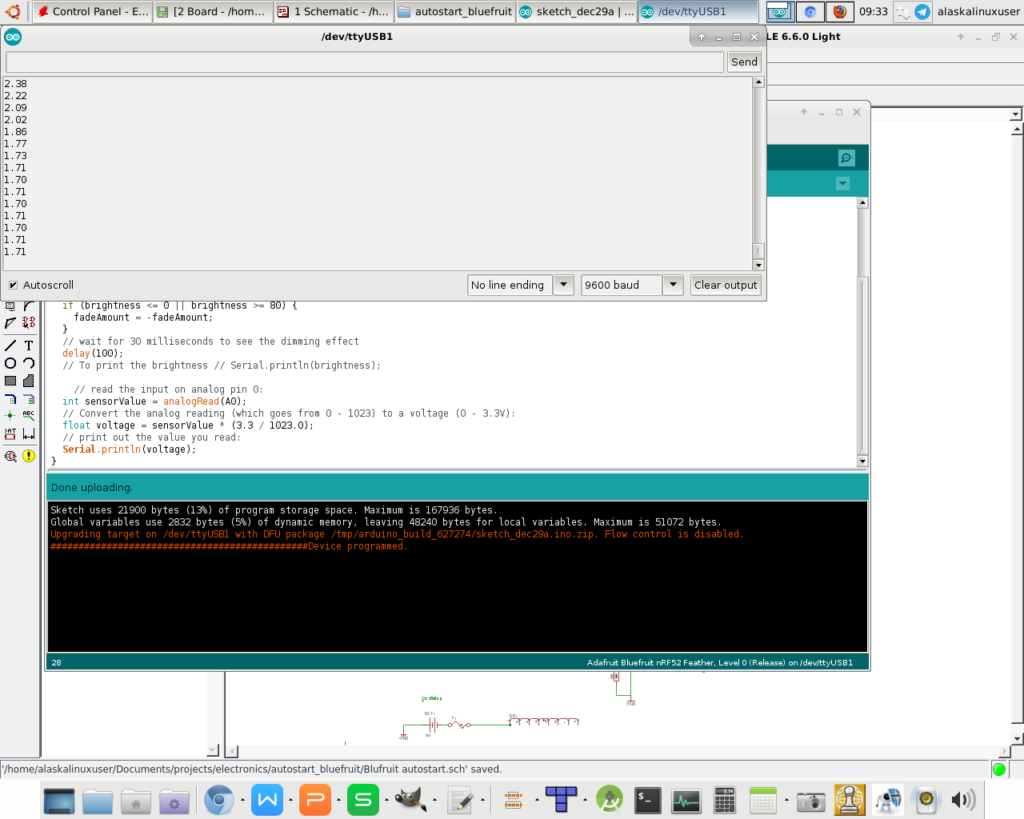Click the yellow Errors warning icon

pos(29,456)
